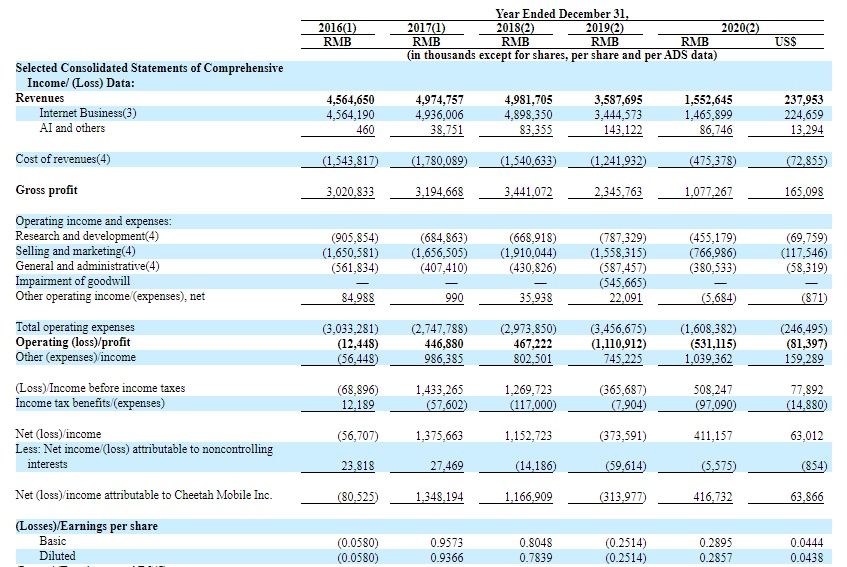The width and height of the screenshot is (847, 567).
Task: Click 'Net (loss)/income attributable to Cheetah Mobile Inc.'
Action: coord(144,495)
